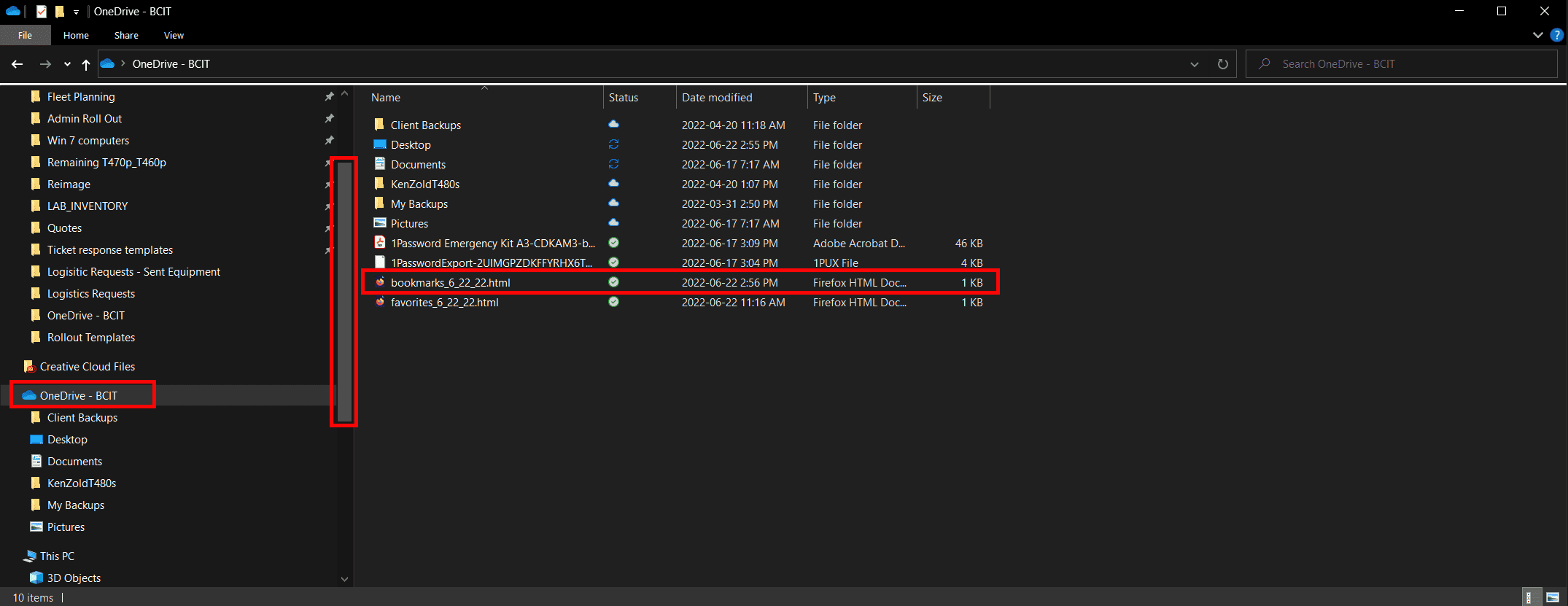Switch to large icons view in status bar
This screenshot has height=606, width=1568.
(x=1553, y=597)
